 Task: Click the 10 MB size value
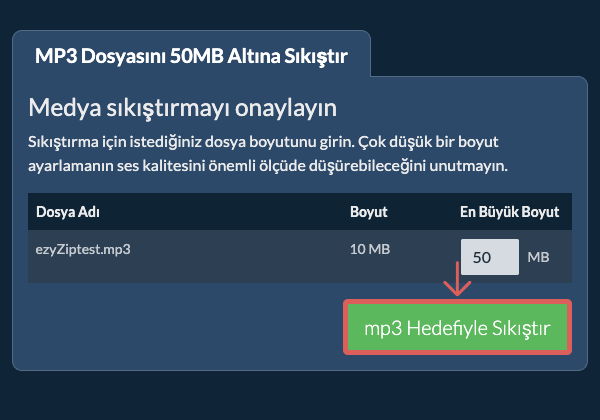[x=370, y=249]
